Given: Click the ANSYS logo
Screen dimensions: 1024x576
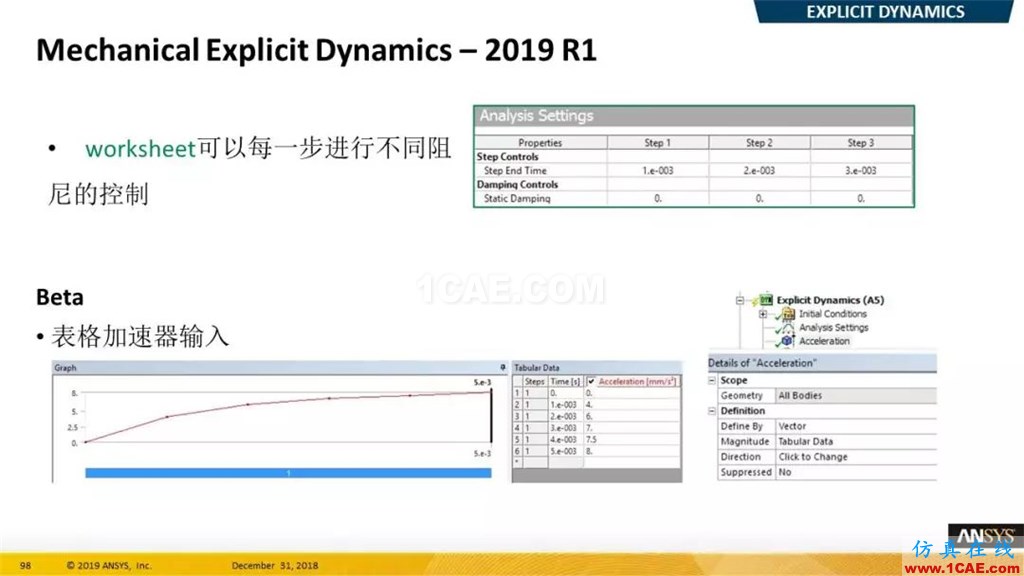Looking at the screenshot, I should click(x=985, y=537).
